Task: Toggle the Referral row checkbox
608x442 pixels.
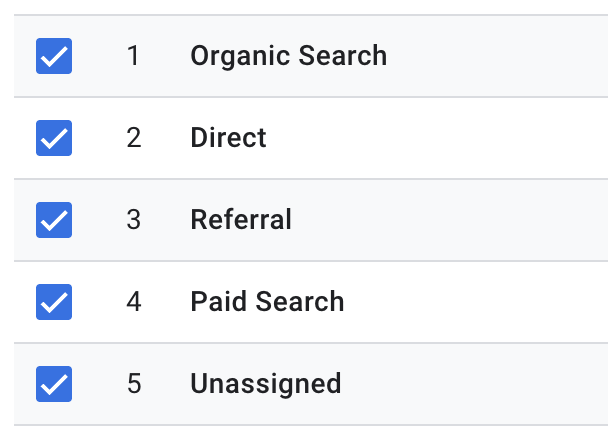Action: [x=54, y=220]
